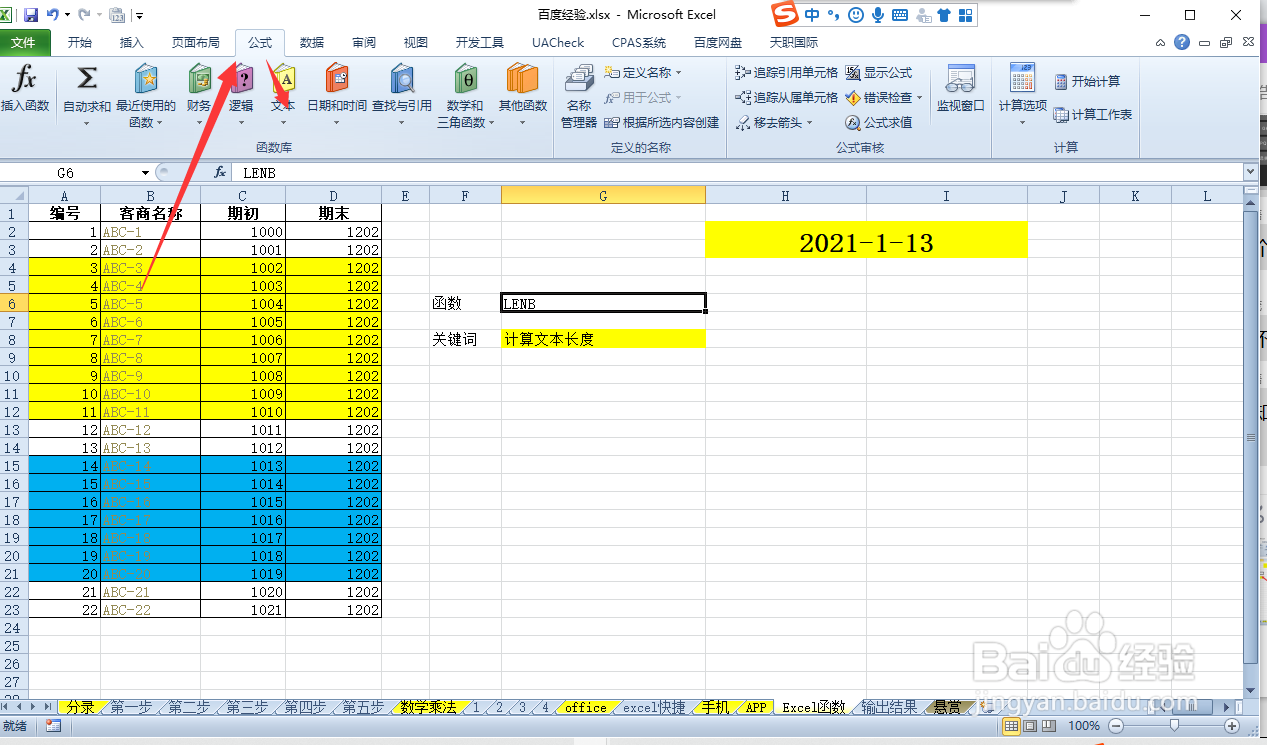
Task: Expand the 移去箭头 dropdown arrow
Action: coord(810,123)
